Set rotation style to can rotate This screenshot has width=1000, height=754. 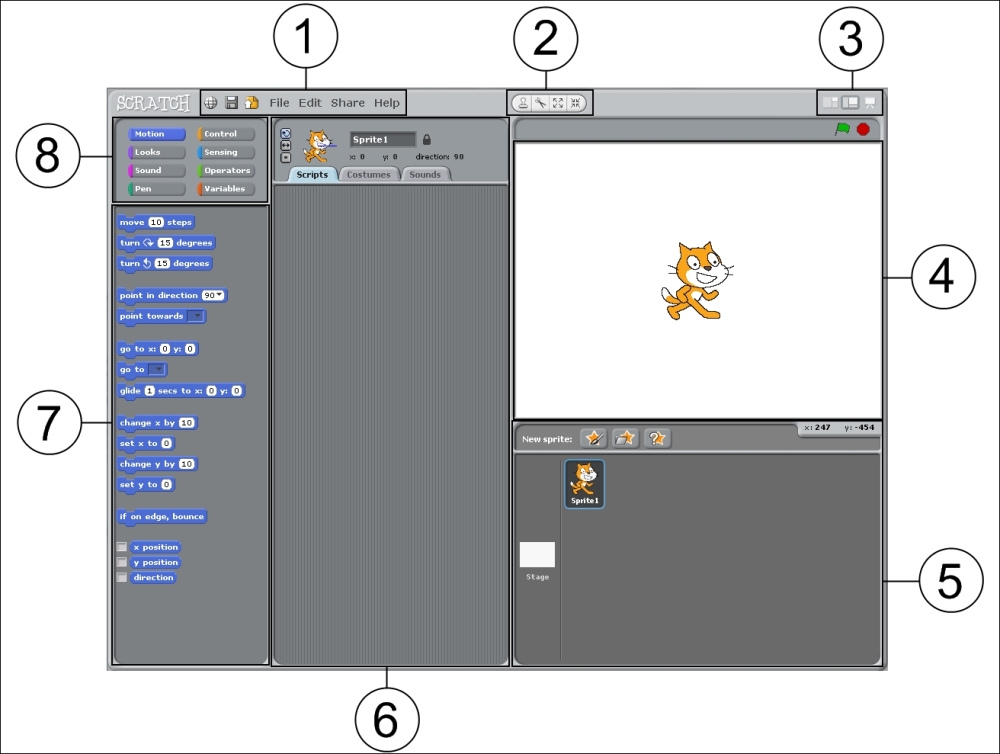[286, 133]
